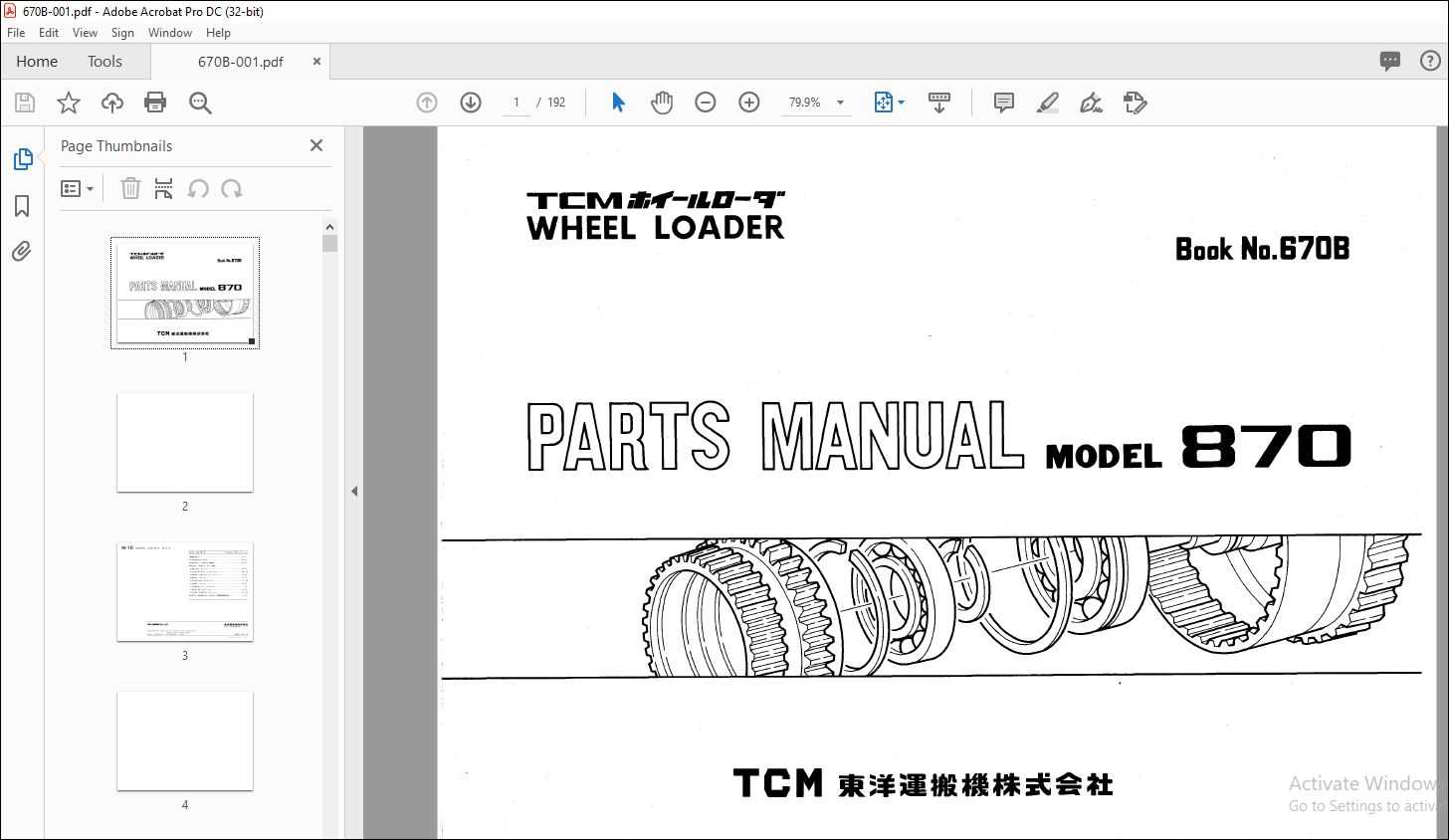Click the stamp tool icon
The image size is (1449, 840).
[1135, 103]
